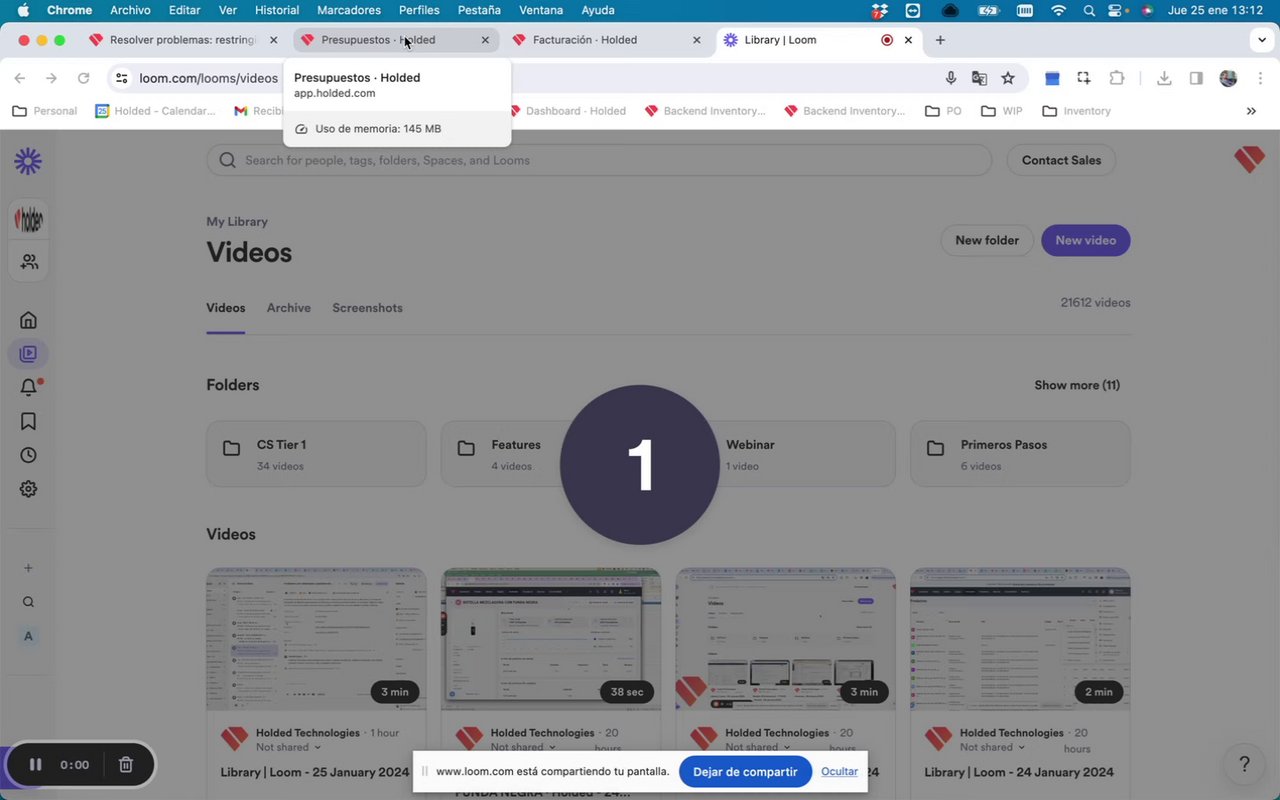Open the Chrome extensions puzzle icon
Viewport: 1280px width, 800px height.
tap(1117, 78)
